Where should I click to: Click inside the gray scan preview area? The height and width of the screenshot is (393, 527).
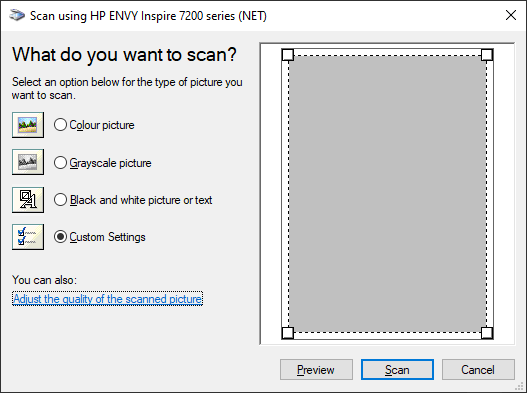click(387, 194)
